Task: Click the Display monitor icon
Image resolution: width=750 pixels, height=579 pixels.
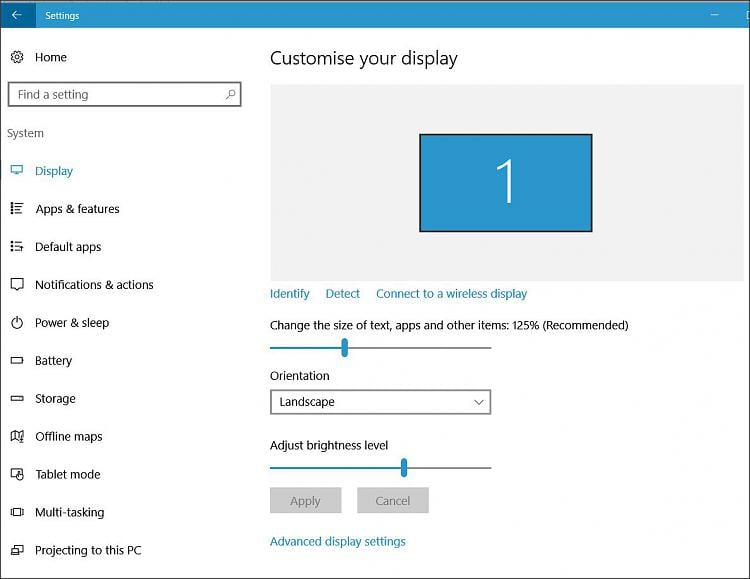Action: click(17, 170)
